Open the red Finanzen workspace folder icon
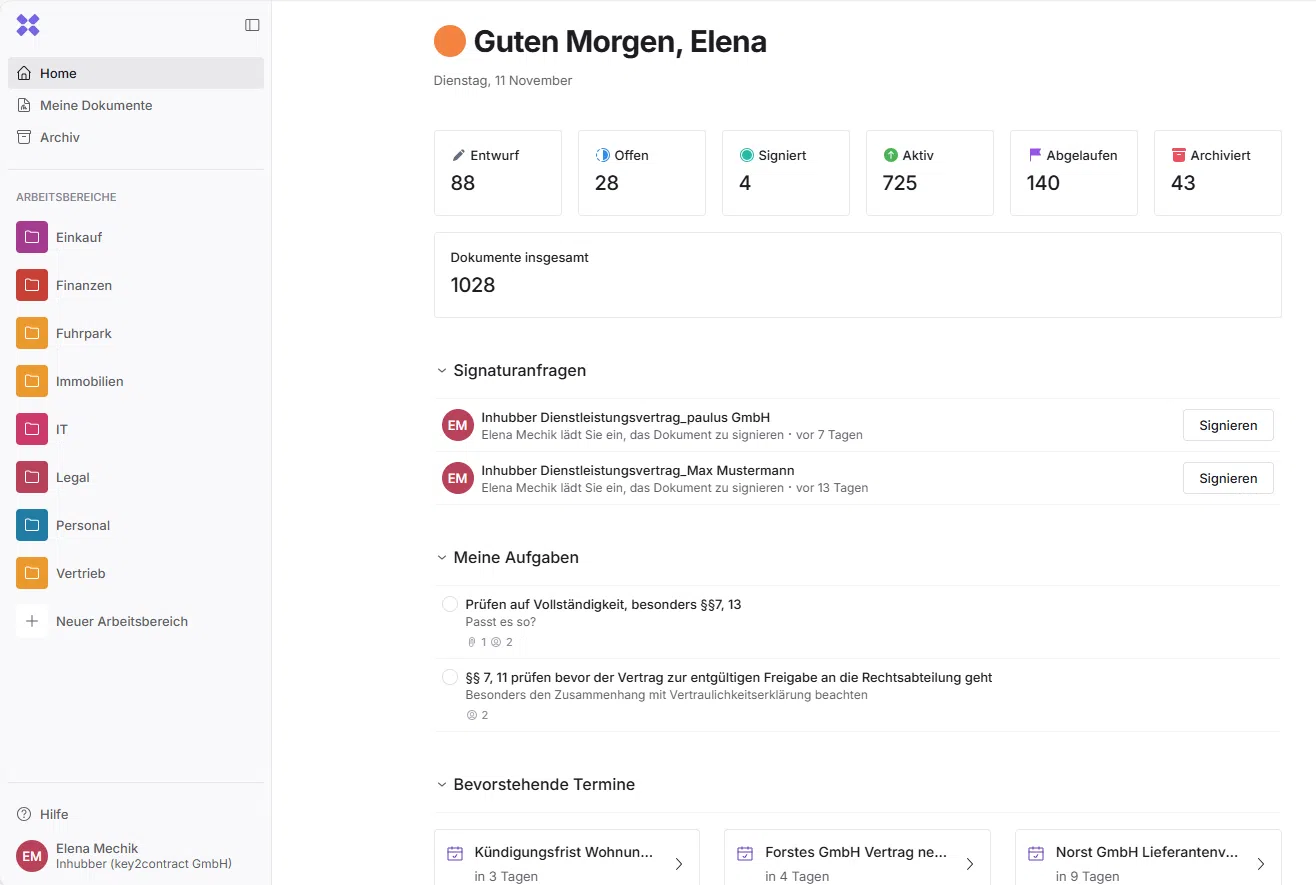 pyautogui.click(x=32, y=285)
